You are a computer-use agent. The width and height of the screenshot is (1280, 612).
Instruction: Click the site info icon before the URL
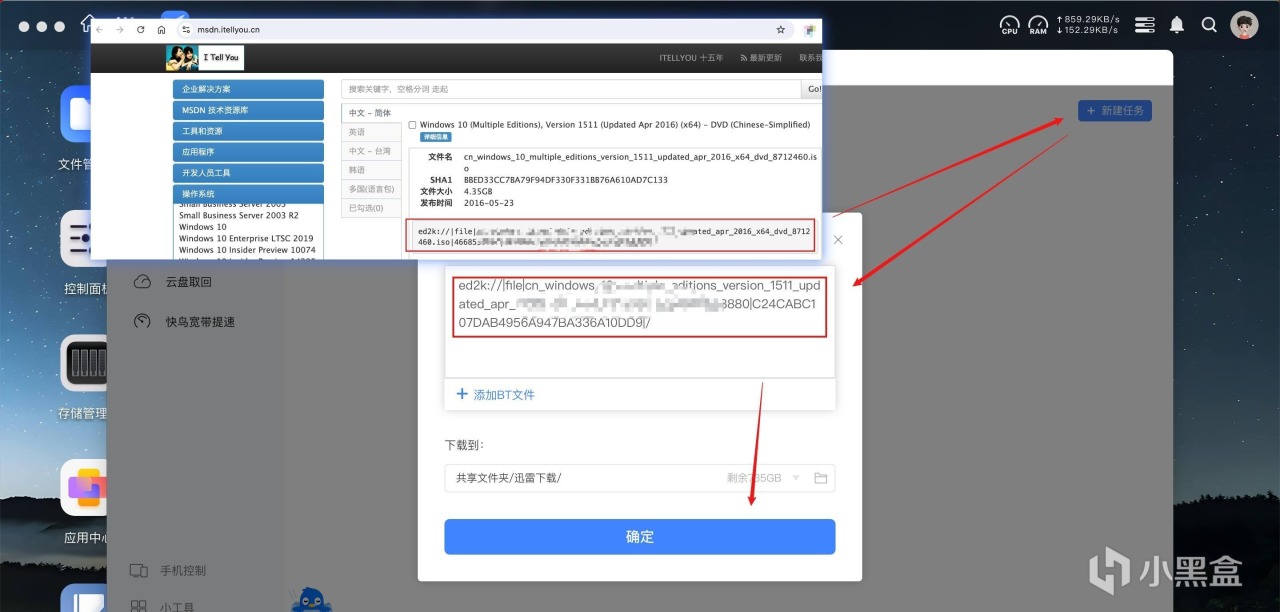(x=185, y=30)
